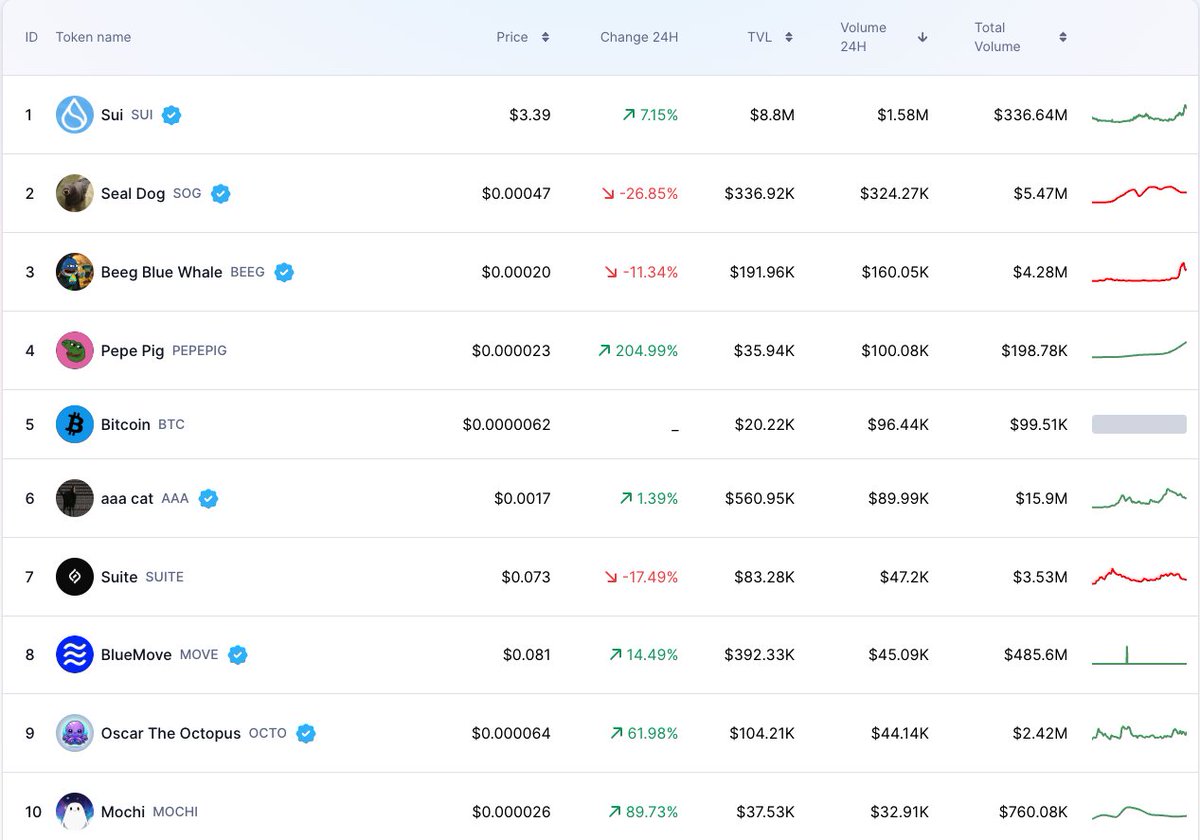Click the $3.39 price cell
This screenshot has height=840, width=1200.
530,115
